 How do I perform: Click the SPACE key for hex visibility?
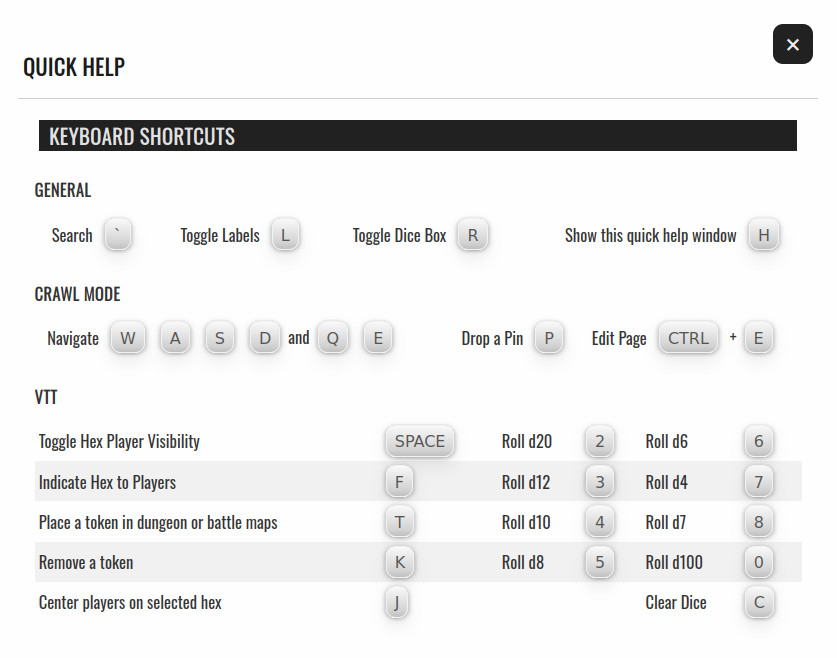420,441
